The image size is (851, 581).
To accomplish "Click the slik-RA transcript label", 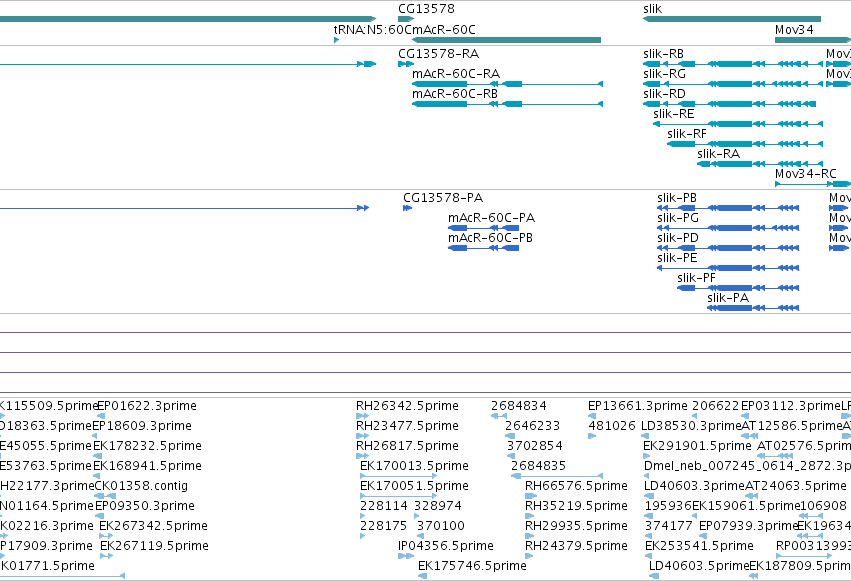I will (x=719, y=154).
